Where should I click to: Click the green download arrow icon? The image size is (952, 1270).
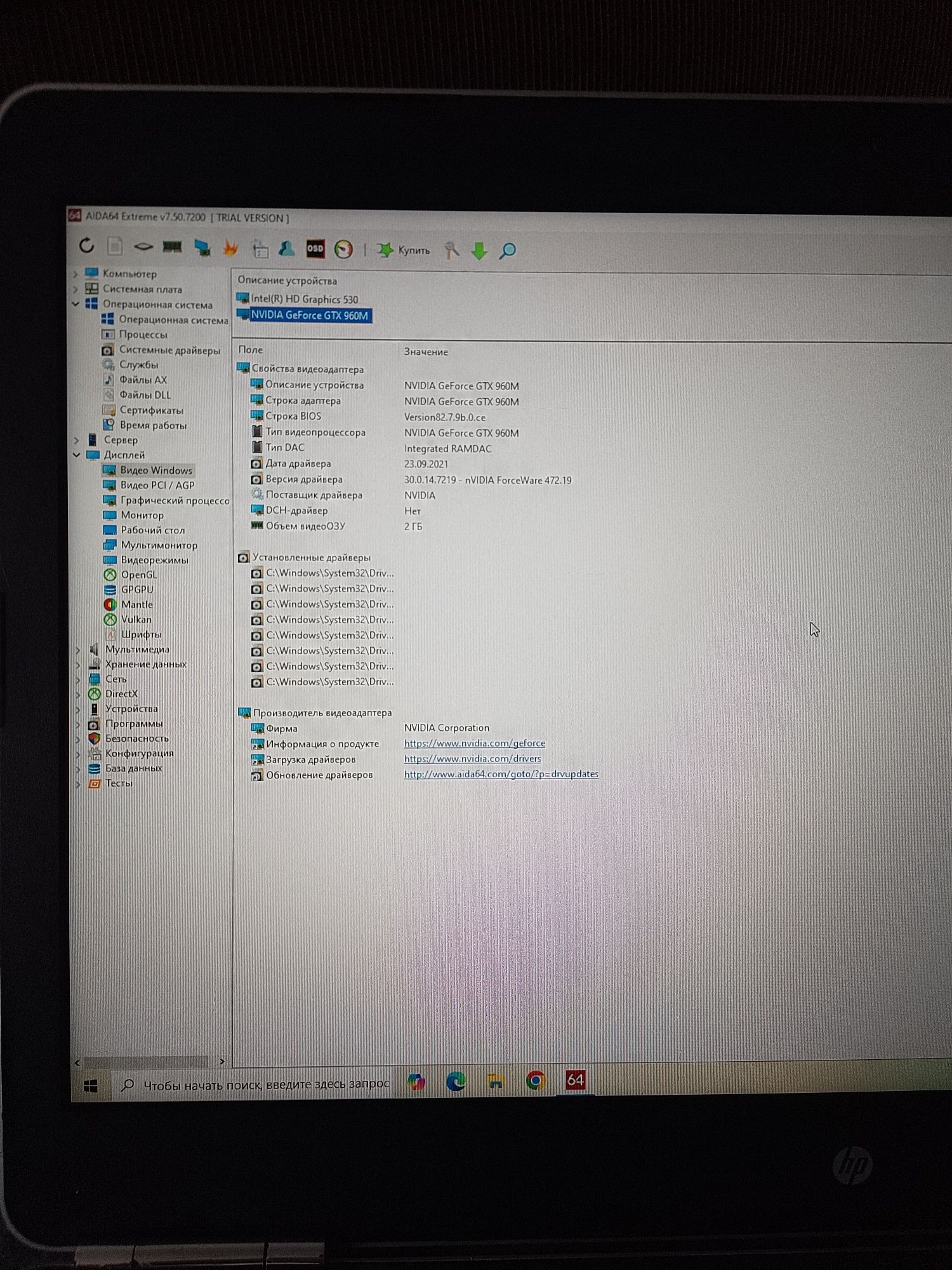(479, 251)
